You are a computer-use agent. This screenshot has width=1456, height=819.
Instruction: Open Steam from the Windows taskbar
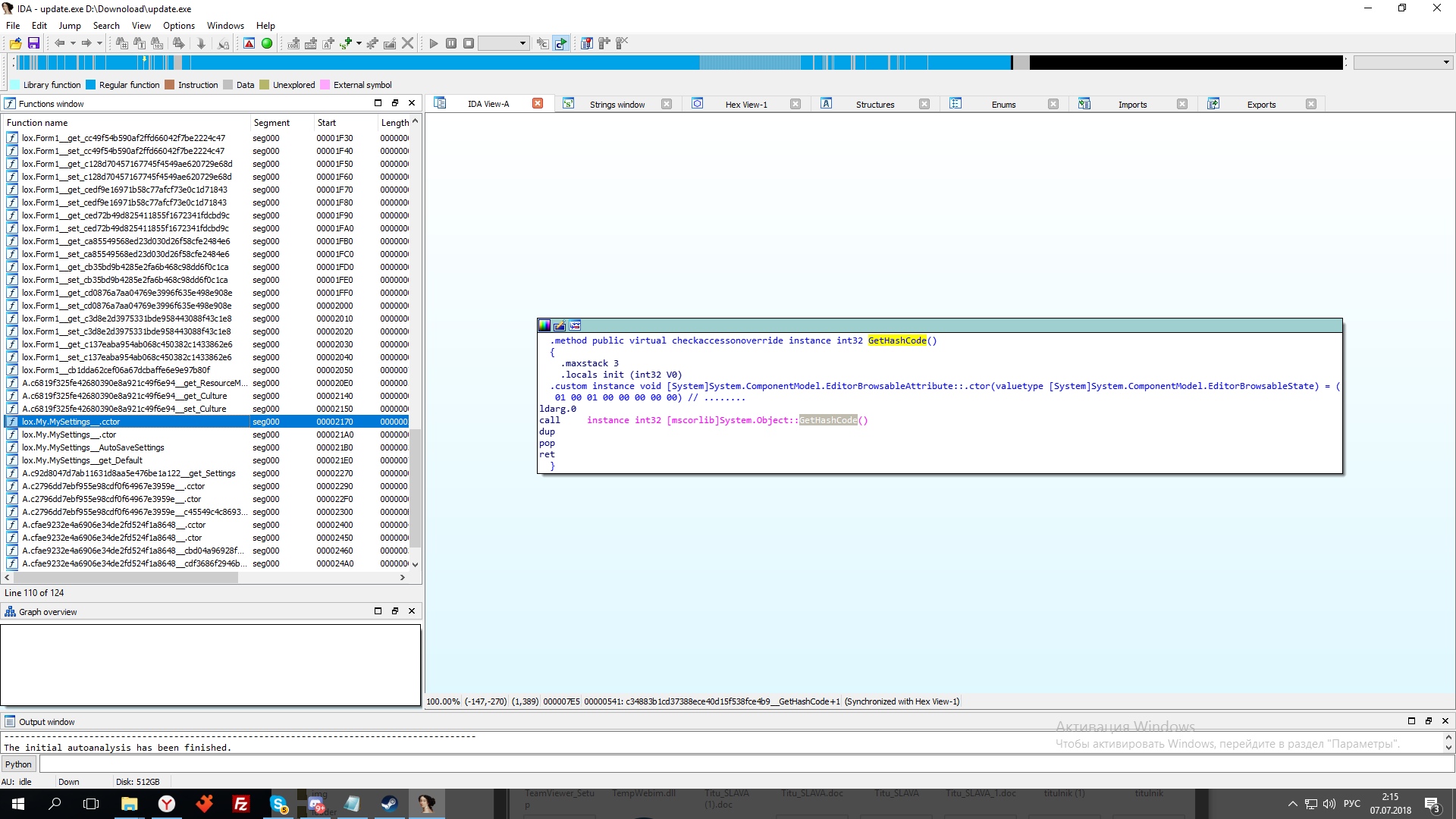pyautogui.click(x=390, y=804)
